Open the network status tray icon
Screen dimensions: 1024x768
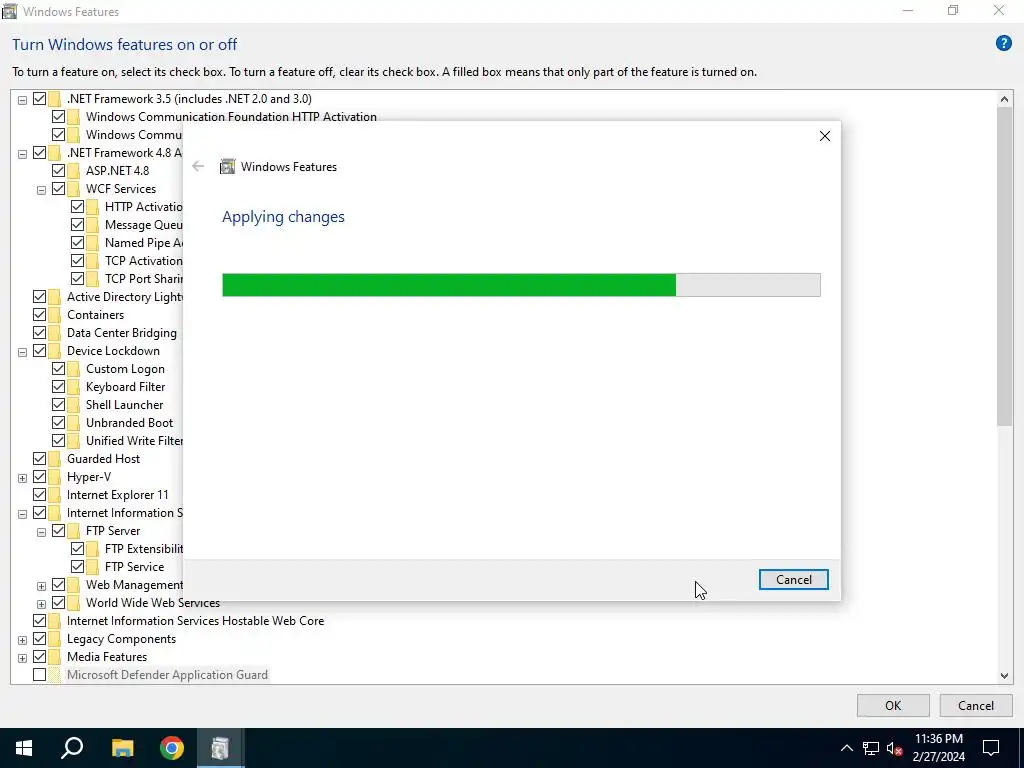(870, 748)
